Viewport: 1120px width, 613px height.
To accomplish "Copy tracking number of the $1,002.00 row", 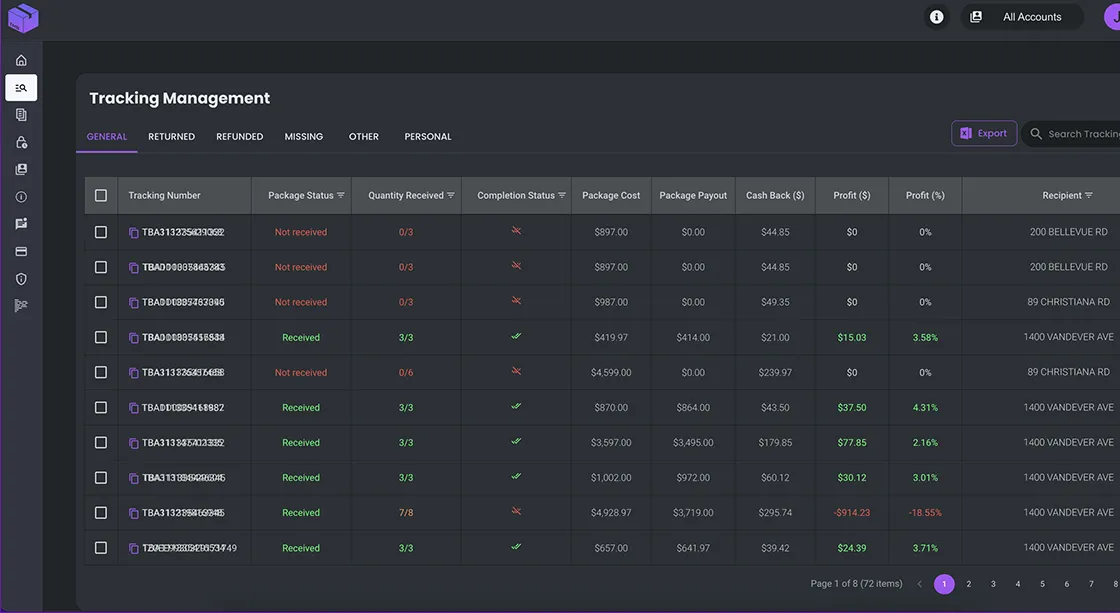I will point(134,478).
